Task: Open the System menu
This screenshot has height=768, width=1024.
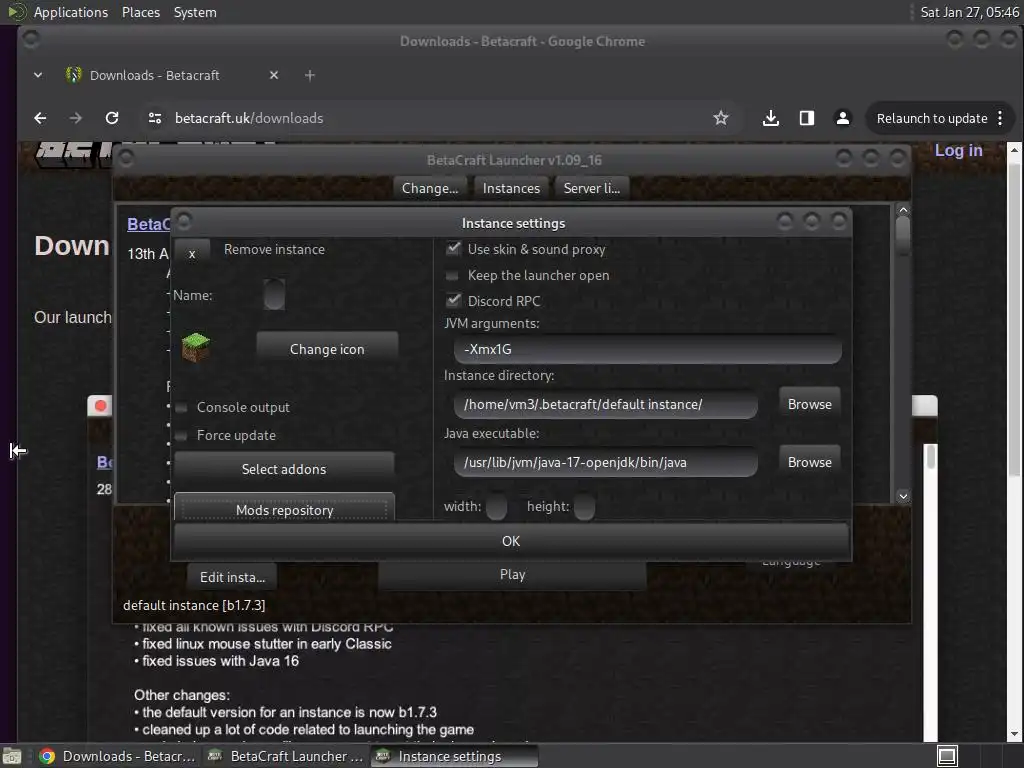Action: (x=195, y=12)
